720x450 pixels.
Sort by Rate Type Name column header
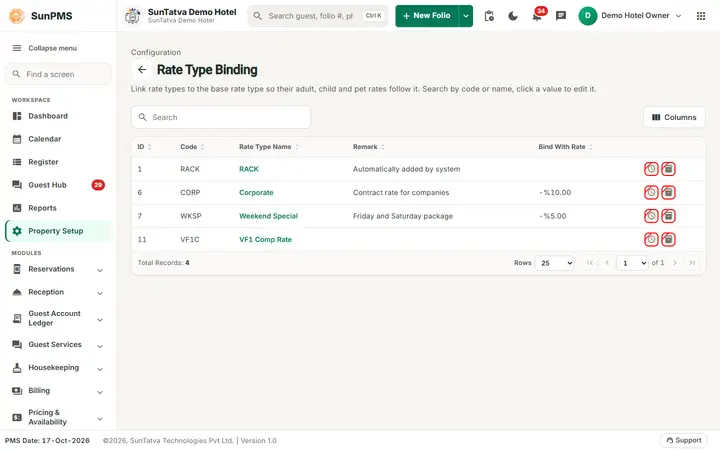(x=269, y=147)
